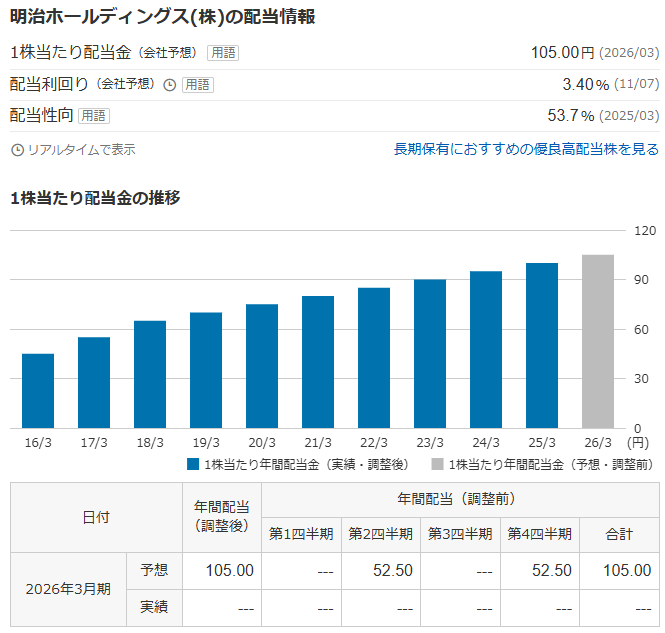Screen dimensions: 665x633
Task: Select the 25/3 blue bar
Action: pos(542,345)
